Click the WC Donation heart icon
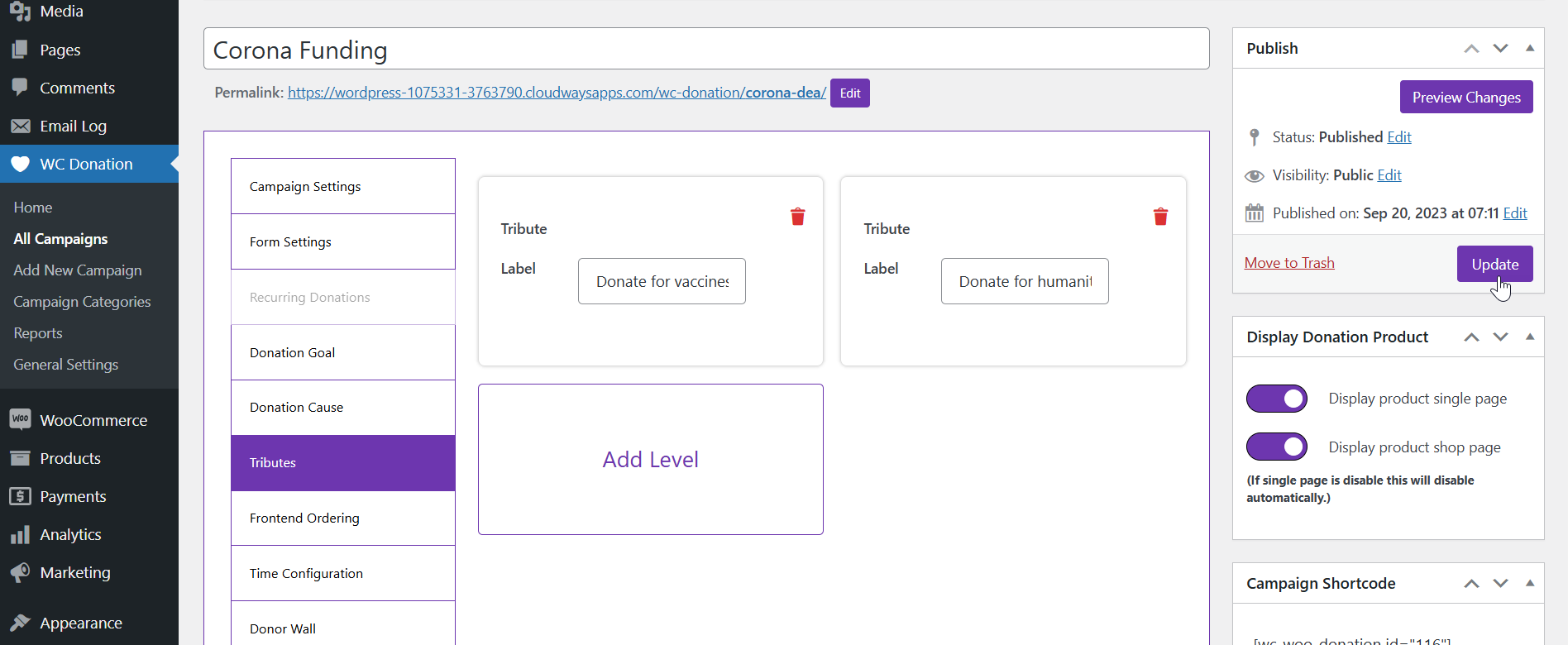 click(20, 164)
